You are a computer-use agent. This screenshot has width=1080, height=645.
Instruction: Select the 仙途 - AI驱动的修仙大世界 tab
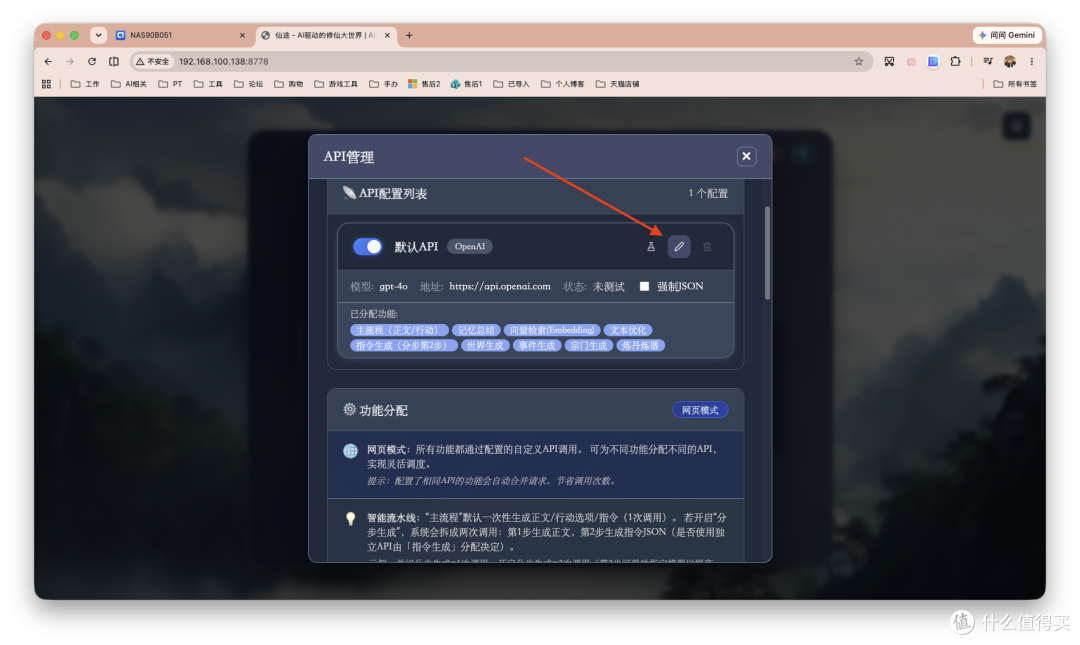point(325,35)
